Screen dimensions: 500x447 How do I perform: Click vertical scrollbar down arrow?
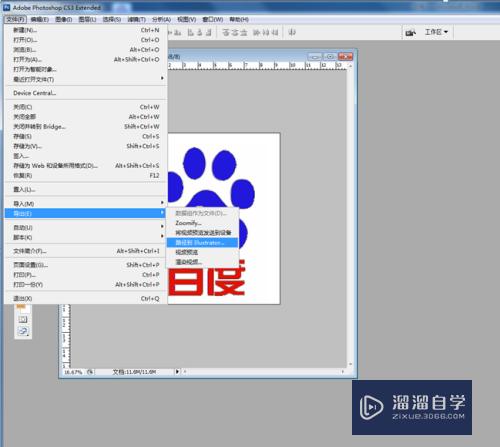click(350, 364)
